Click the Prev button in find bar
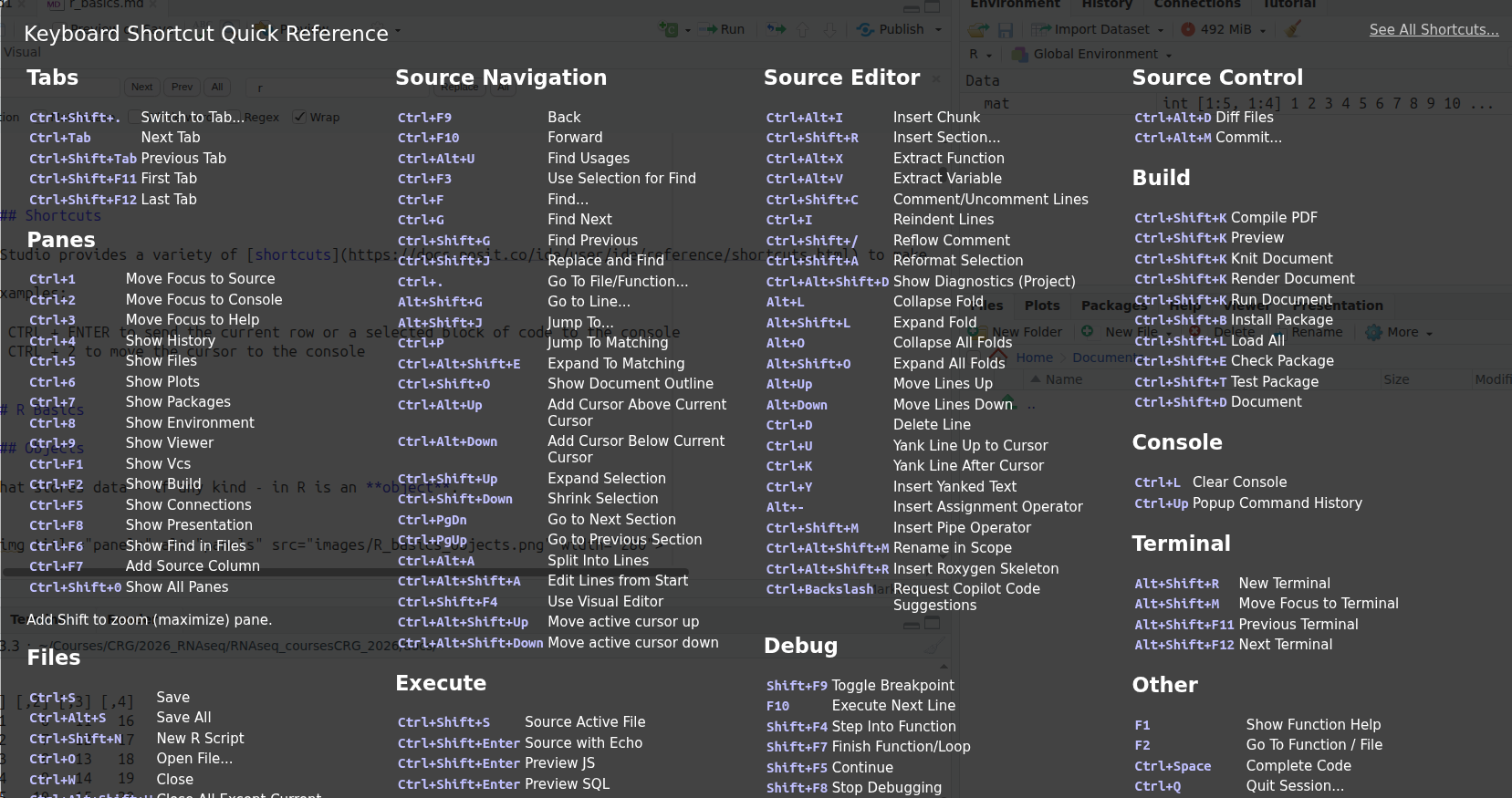The height and width of the screenshot is (798, 1512). (x=182, y=87)
